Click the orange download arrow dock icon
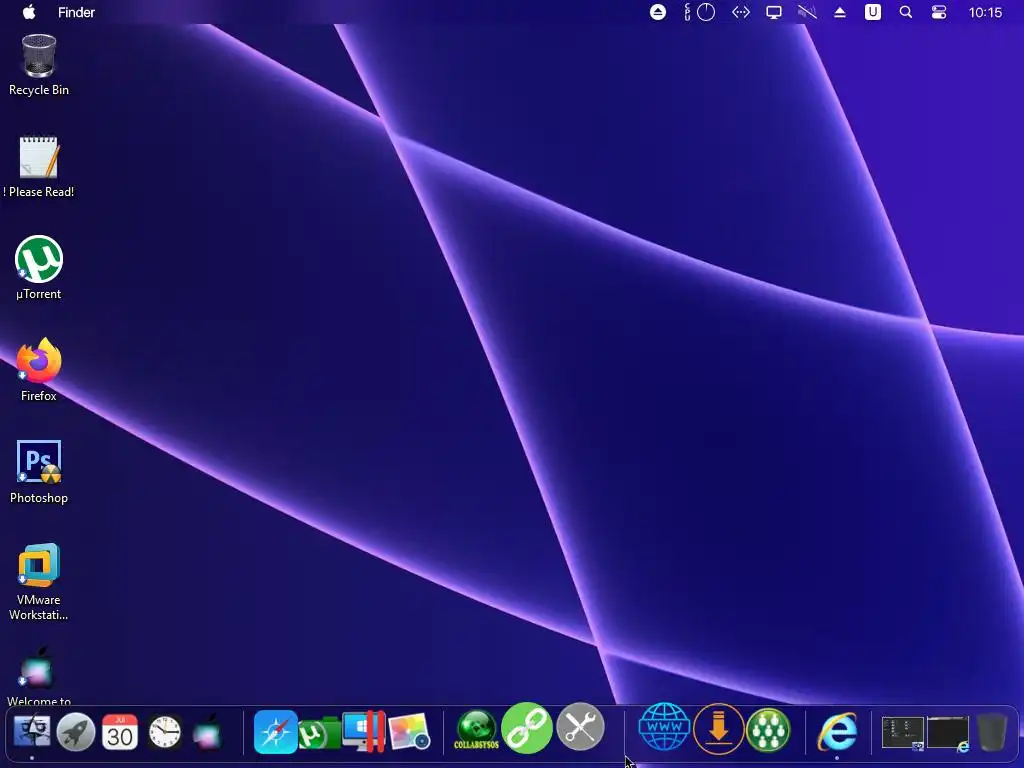The image size is (1024, 768). [718, 728]
